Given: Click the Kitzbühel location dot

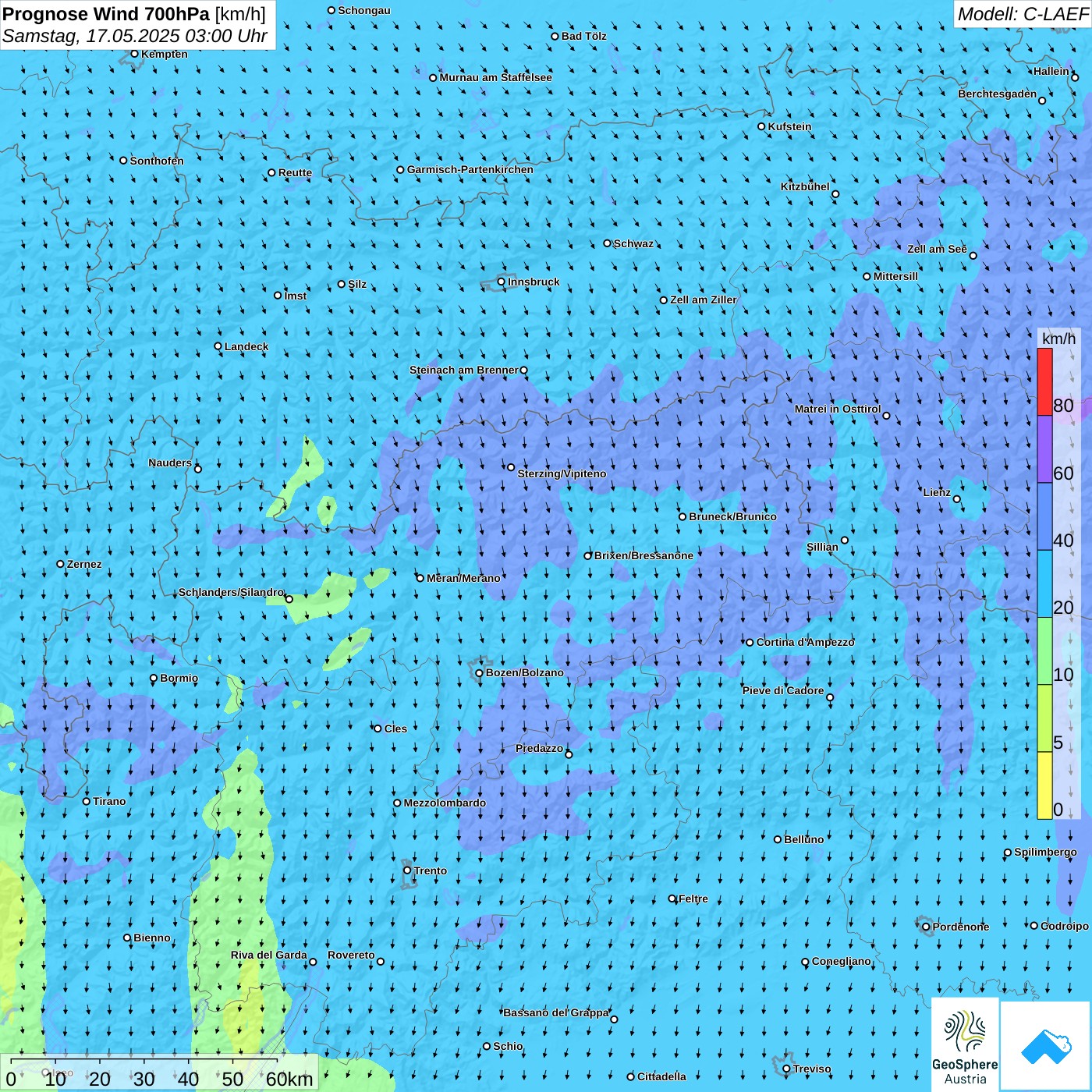Looking at the screenshot, I should pos(835,194).
